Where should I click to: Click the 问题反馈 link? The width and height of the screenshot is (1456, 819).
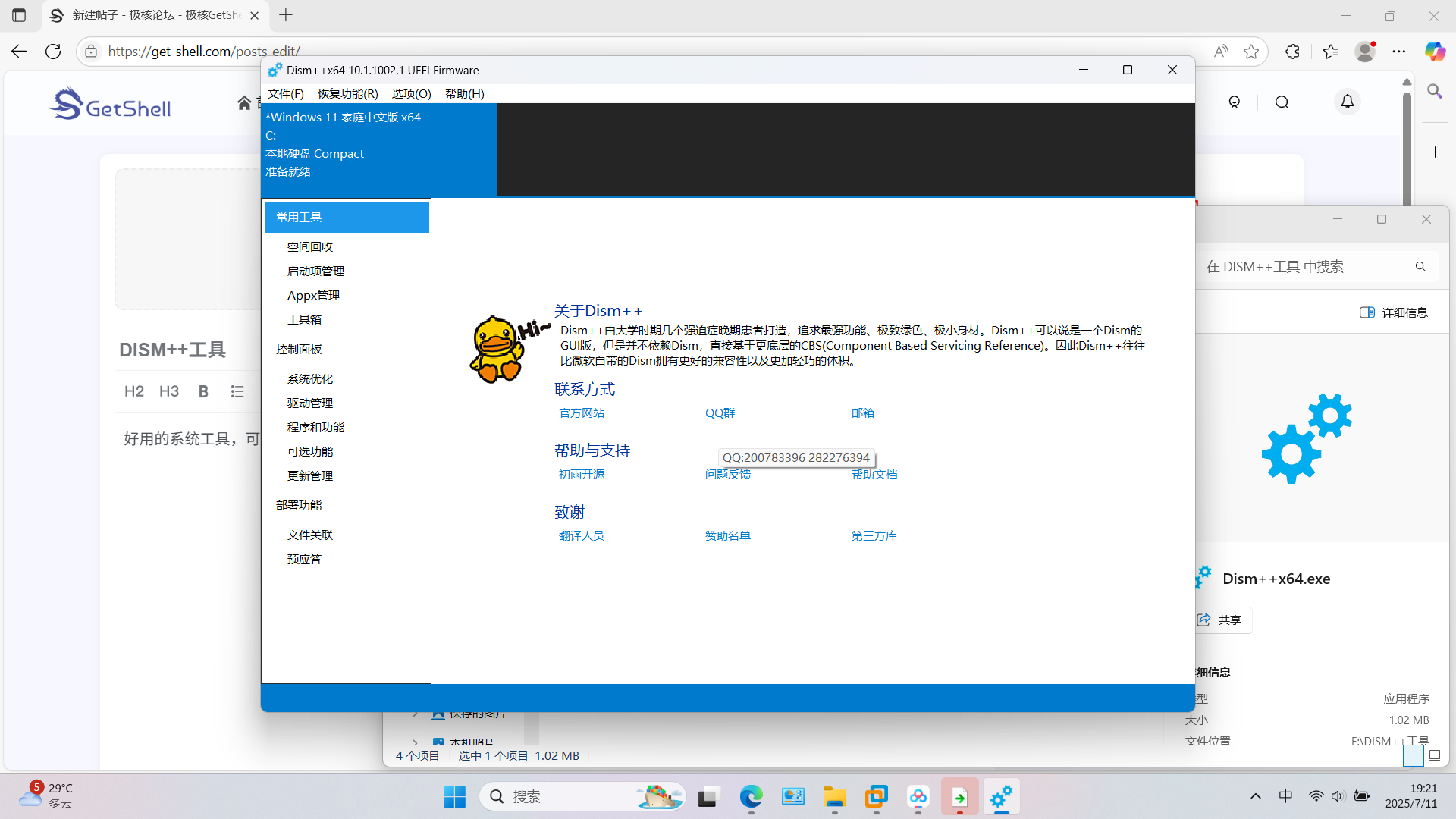pyautogui.click(x=728, y=474)
